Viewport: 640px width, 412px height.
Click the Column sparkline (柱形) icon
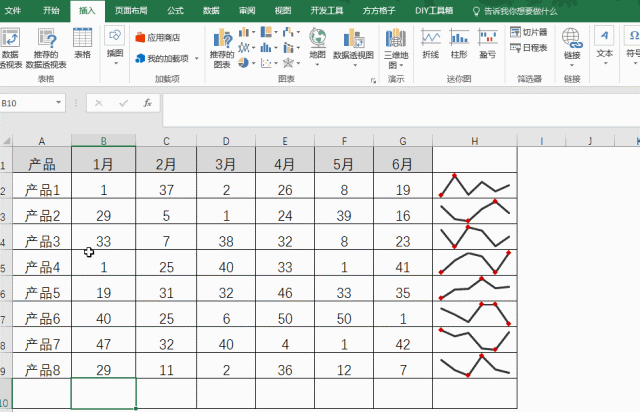[x=459, y=43]
